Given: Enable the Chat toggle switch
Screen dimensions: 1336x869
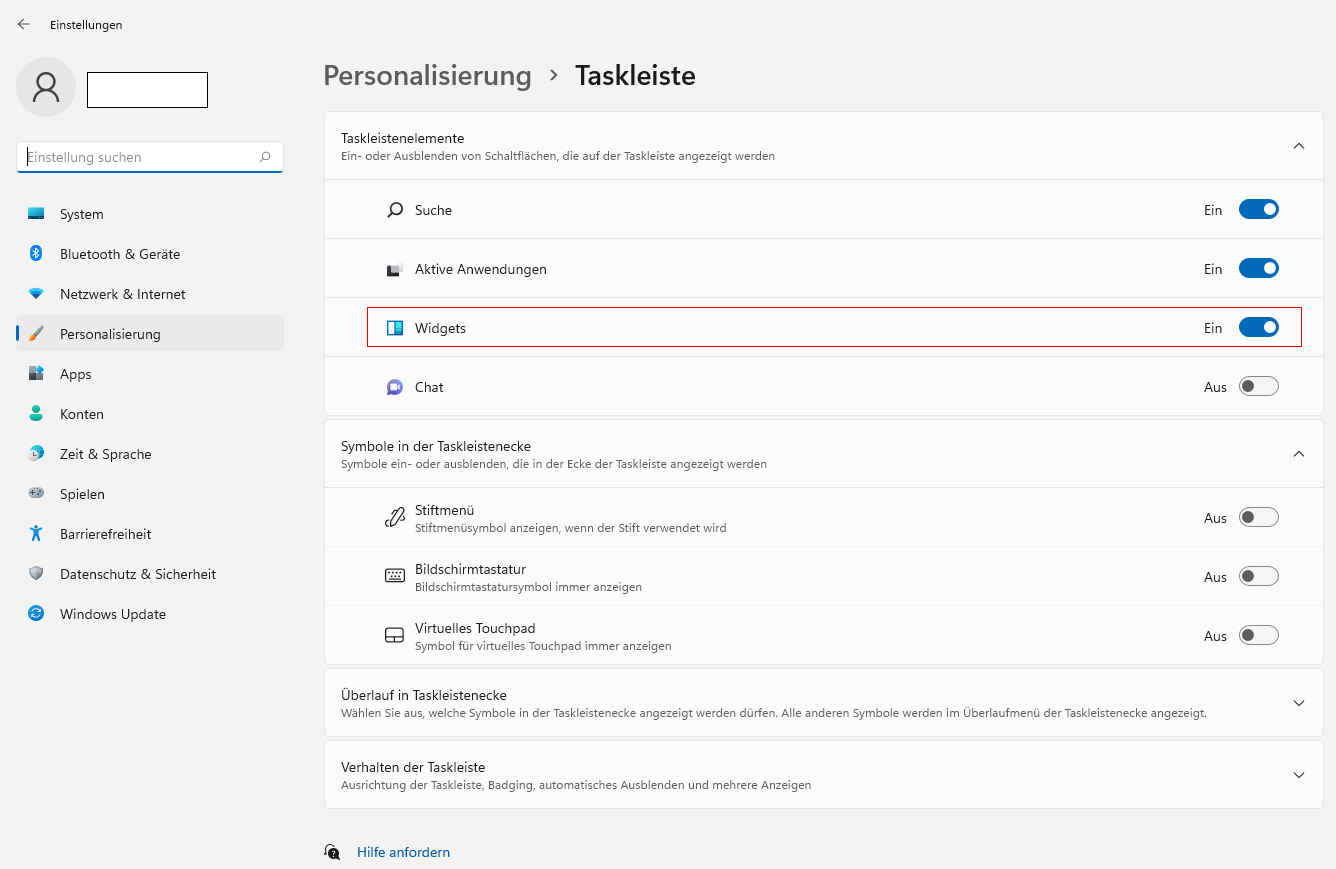Looking at the screenshot, I should pos(1258,387).
